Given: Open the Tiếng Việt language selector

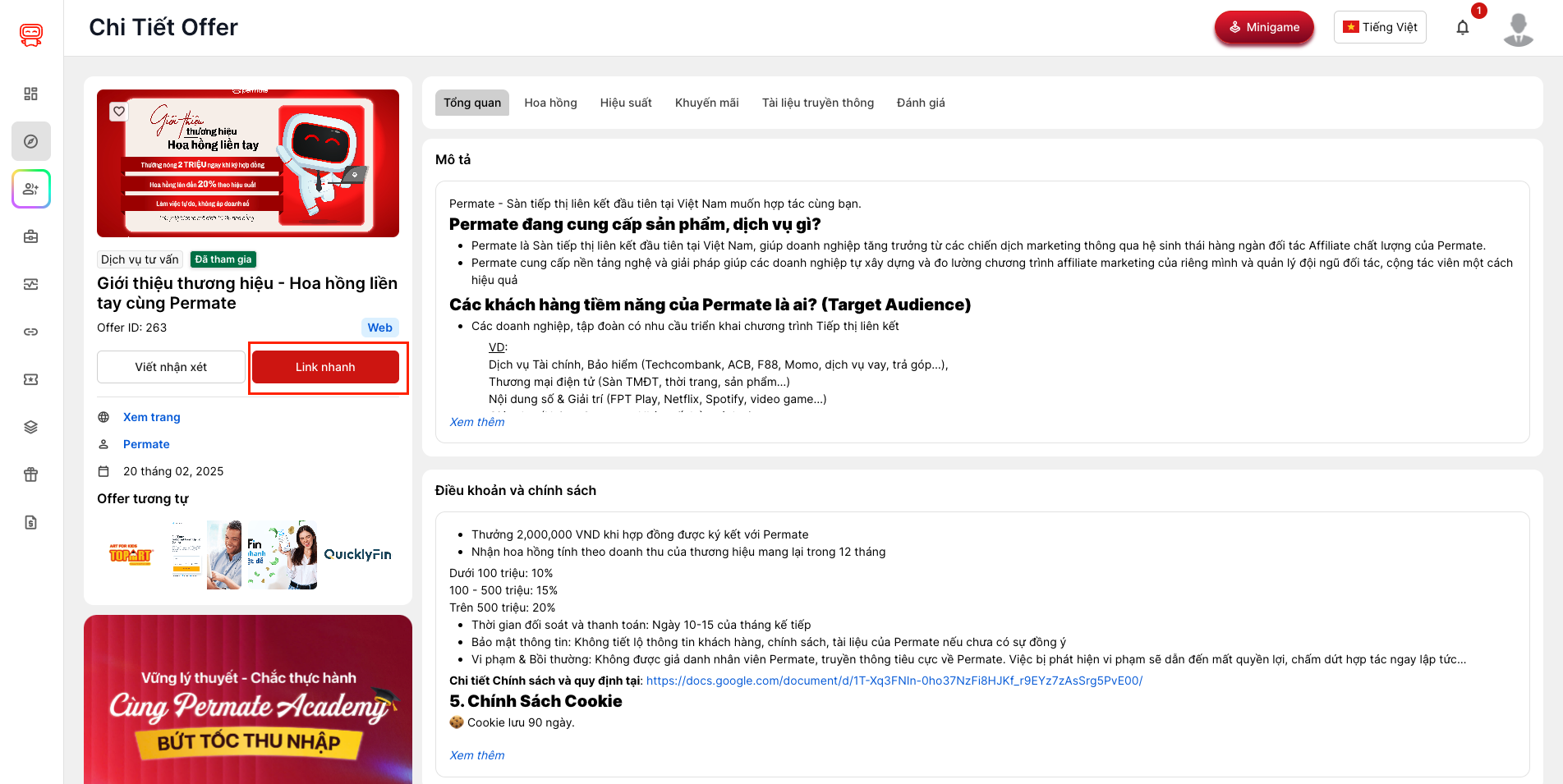Looking at the screenshot, I should pyautogui.click(x=1380, y=27).
